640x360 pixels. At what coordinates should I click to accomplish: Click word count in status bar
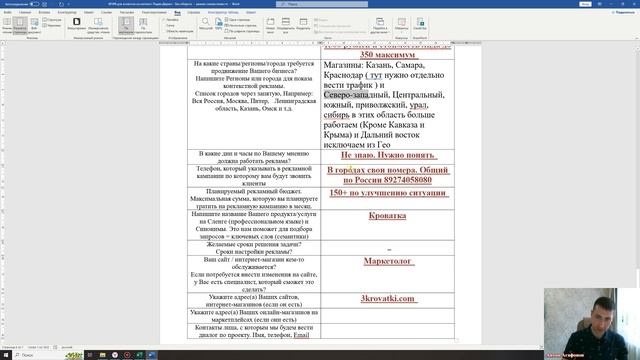pyautogui.click(x=38, y=347)
